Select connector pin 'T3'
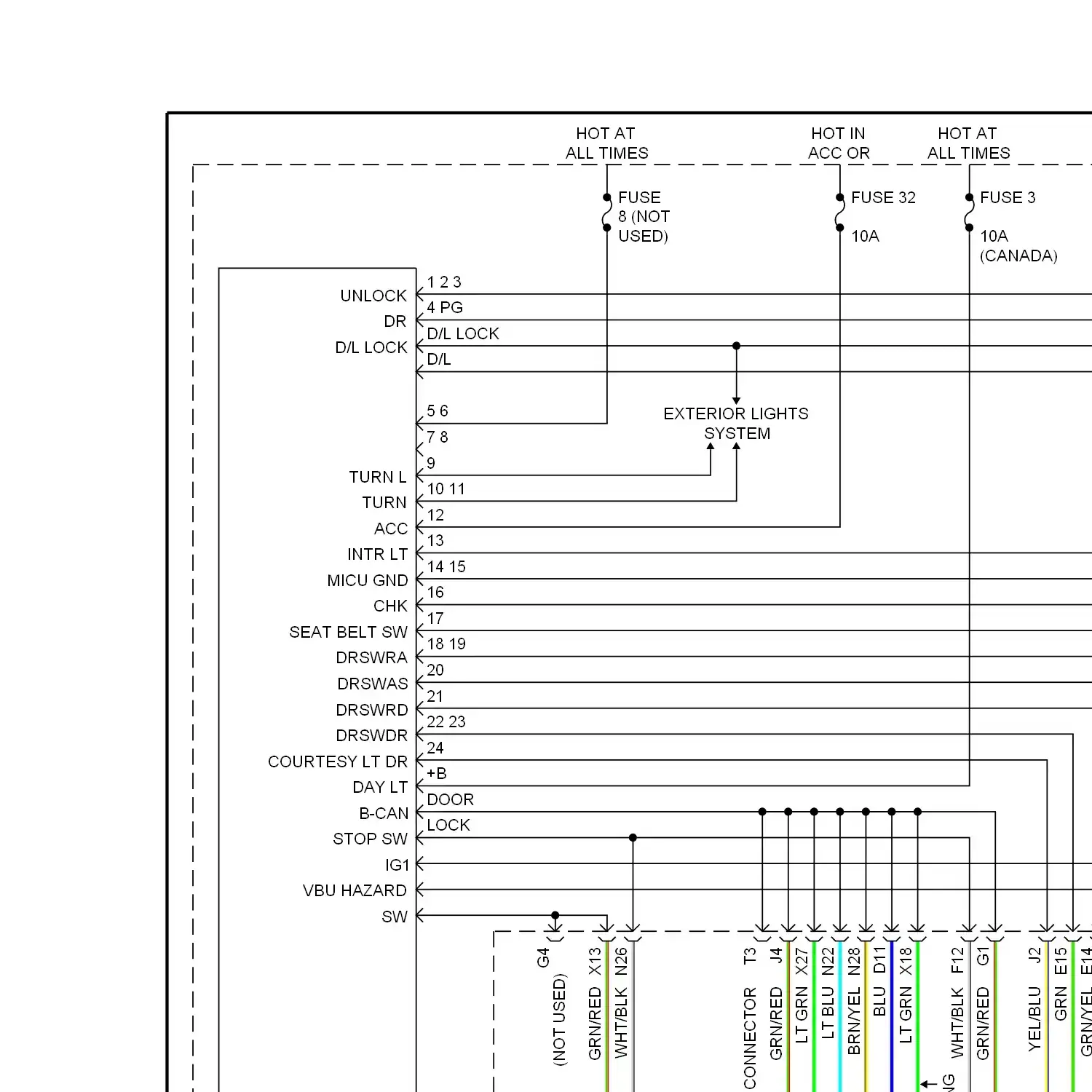The image size is (1092, 1092). pos(750,956)
